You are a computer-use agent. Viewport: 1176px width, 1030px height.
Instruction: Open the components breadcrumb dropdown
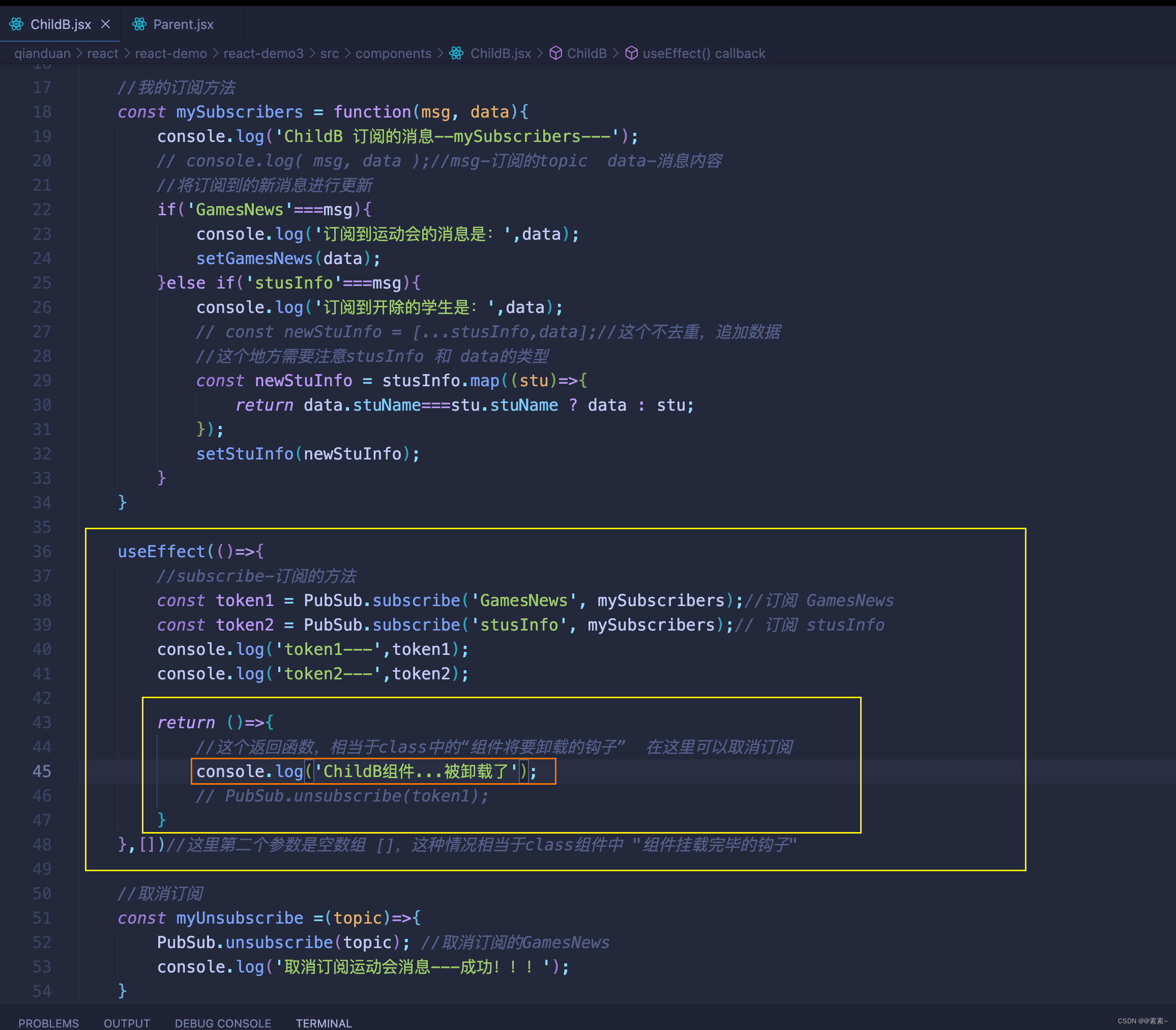[393, 53]
